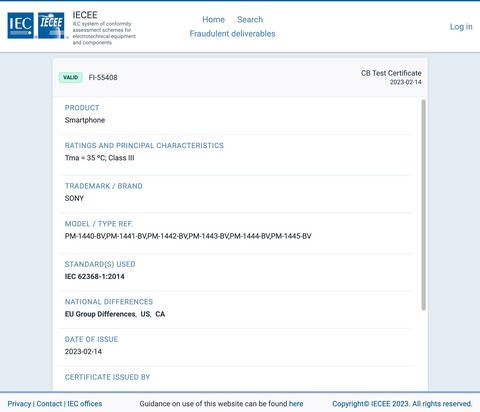Click the IEC 62368-1:2014 standard text
This screenshot has height=412, width=480.
95,276
